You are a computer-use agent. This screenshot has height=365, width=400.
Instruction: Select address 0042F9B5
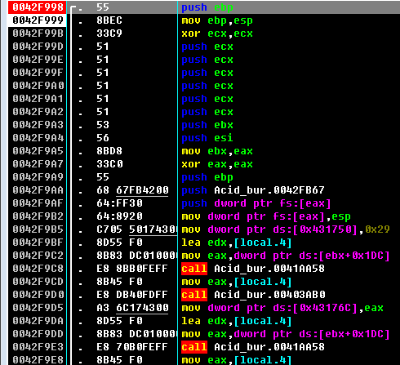pos(38,229)
